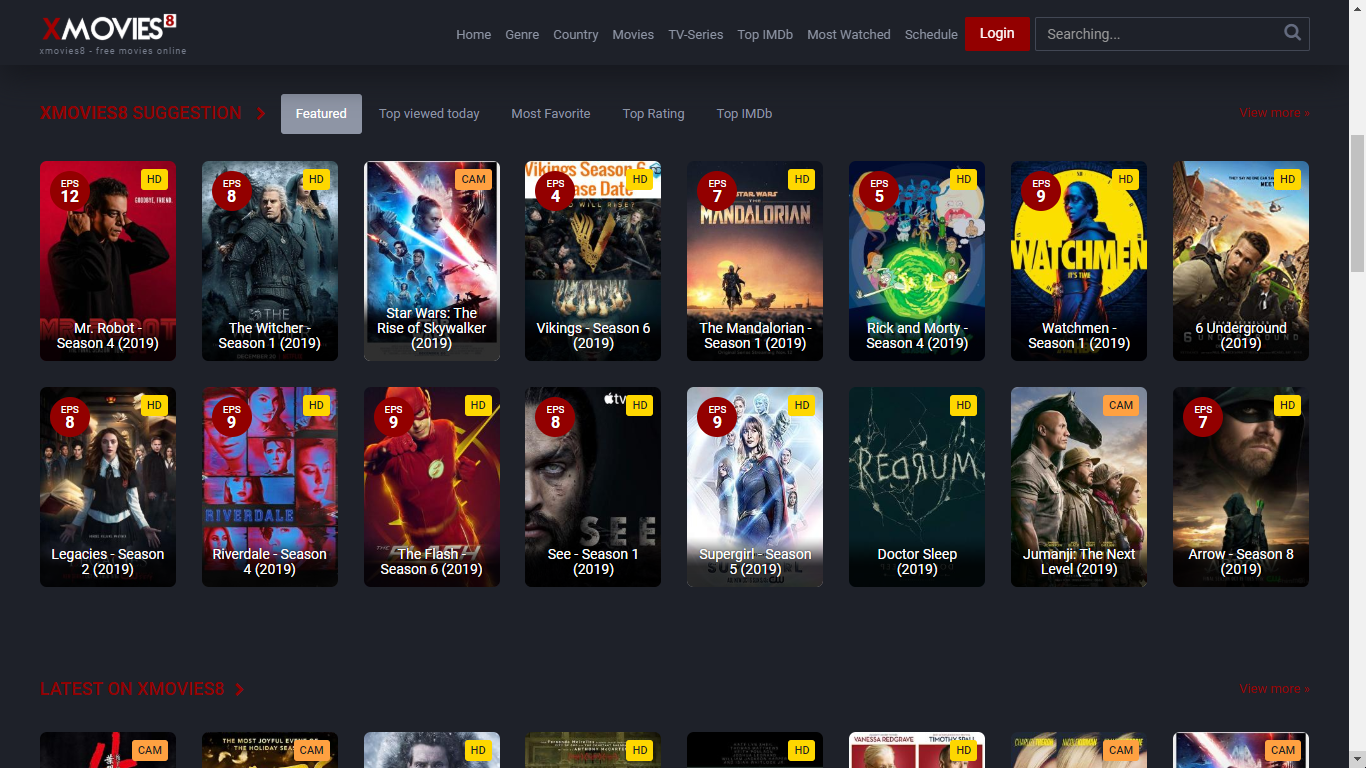Click View more for XMOVIES8 Suggestion

coord(1275,113)
